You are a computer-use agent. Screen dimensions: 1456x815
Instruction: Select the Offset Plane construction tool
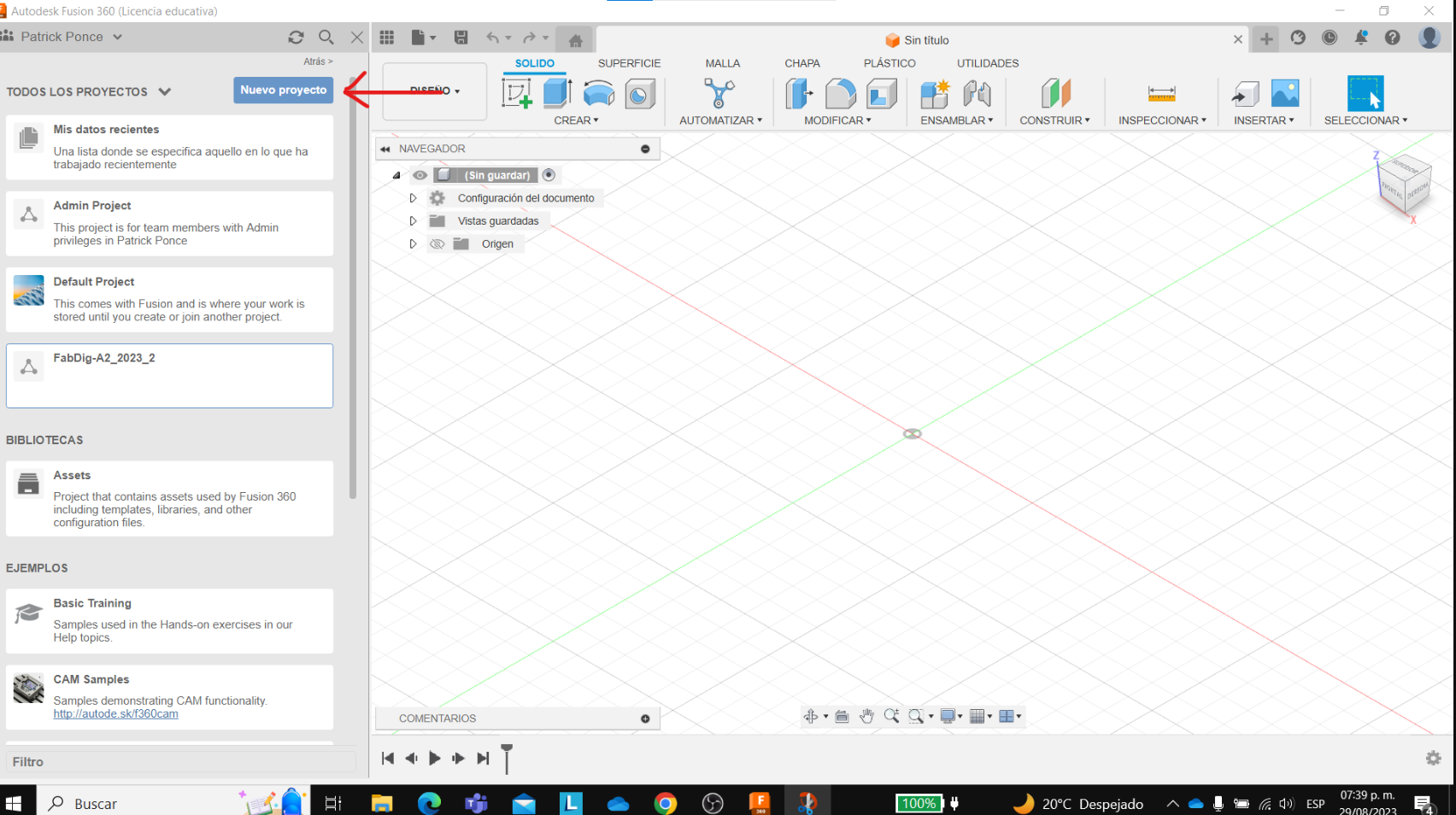pyautogui.click(x=1055, y=93)
